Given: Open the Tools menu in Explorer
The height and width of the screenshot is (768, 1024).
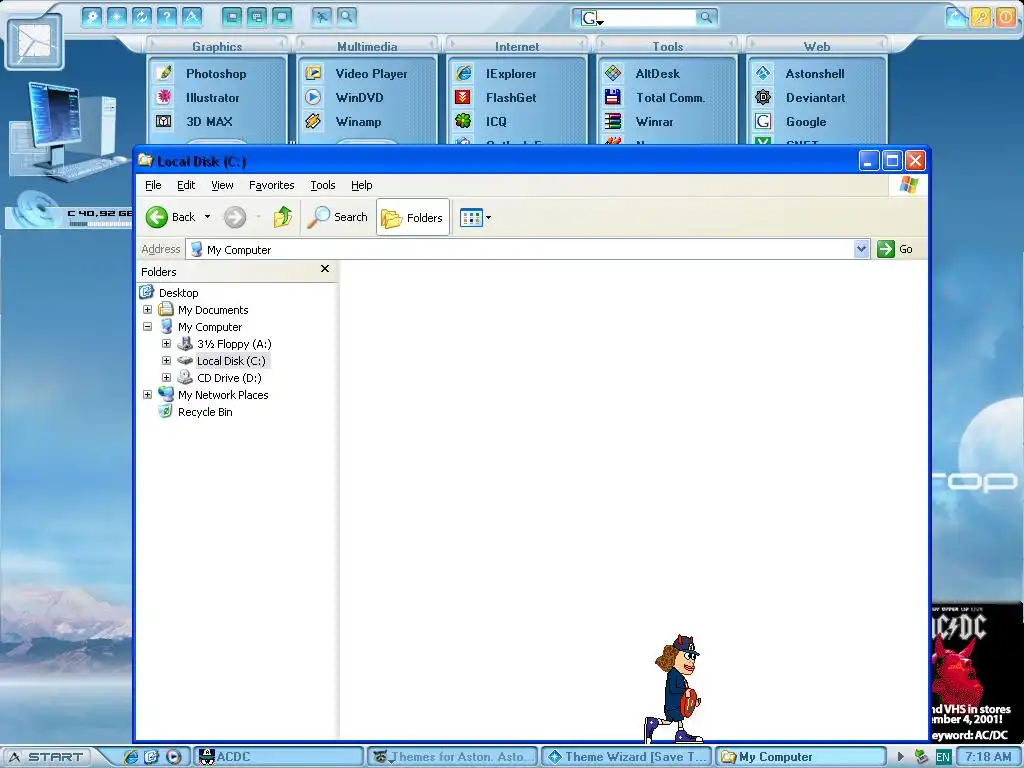Looking at the screenshot, I should 323,185.
